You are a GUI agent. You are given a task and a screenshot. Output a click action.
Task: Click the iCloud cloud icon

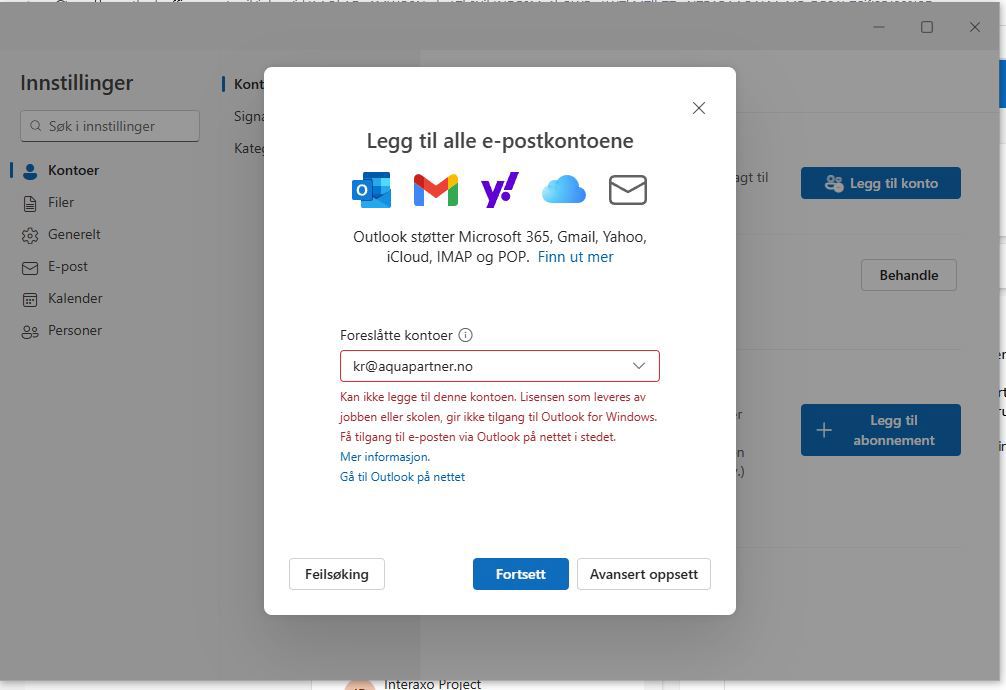(563, 191)
